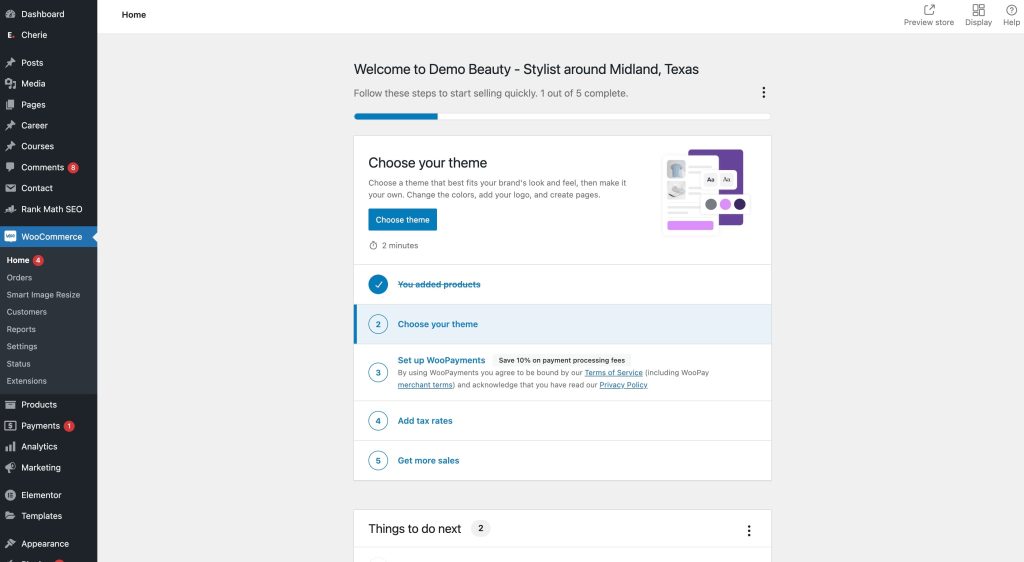Click the Help question mark icon
1024x562 pixels.
(x=1011, y=10)
